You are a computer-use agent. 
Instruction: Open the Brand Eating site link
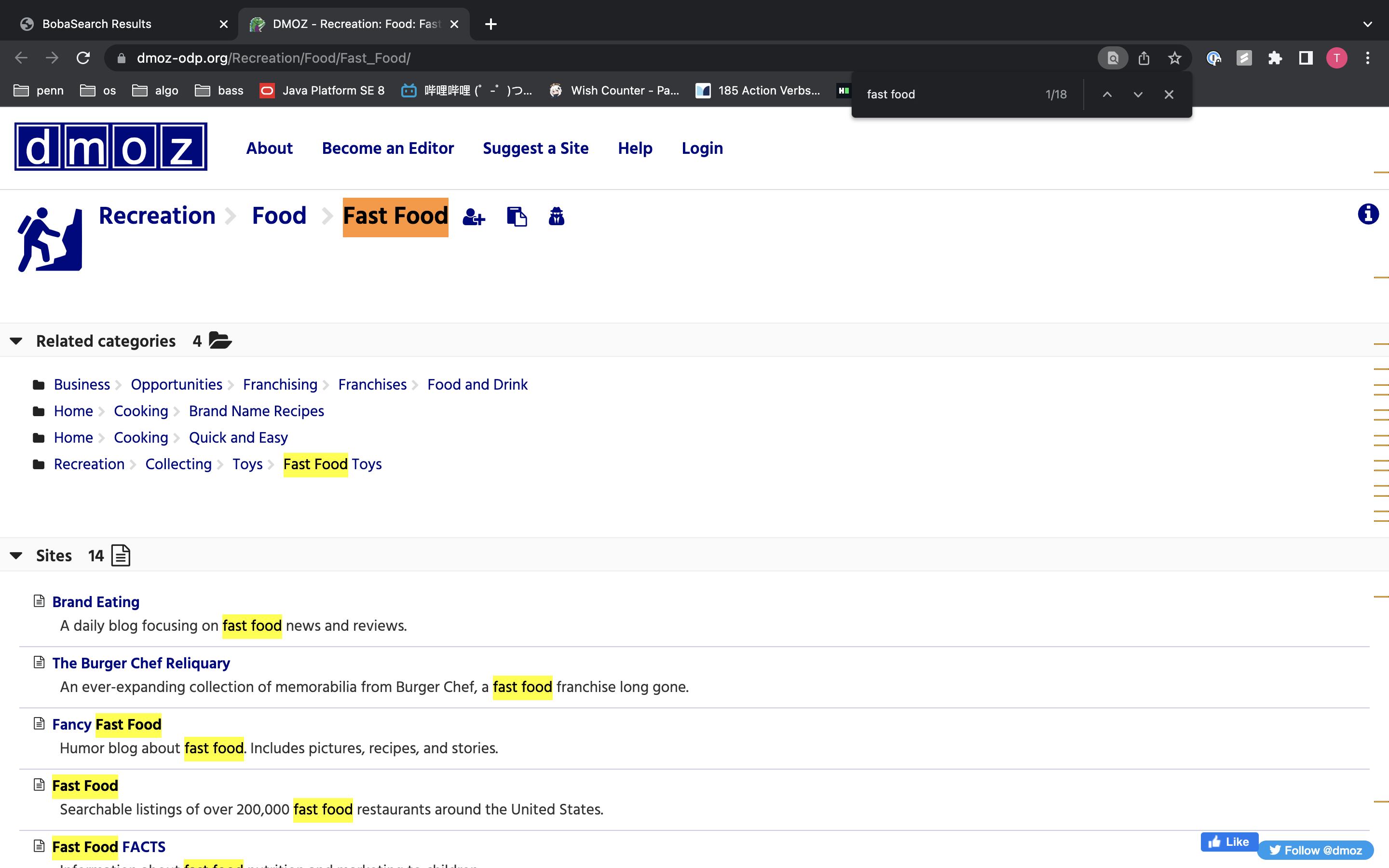point(96,602)
